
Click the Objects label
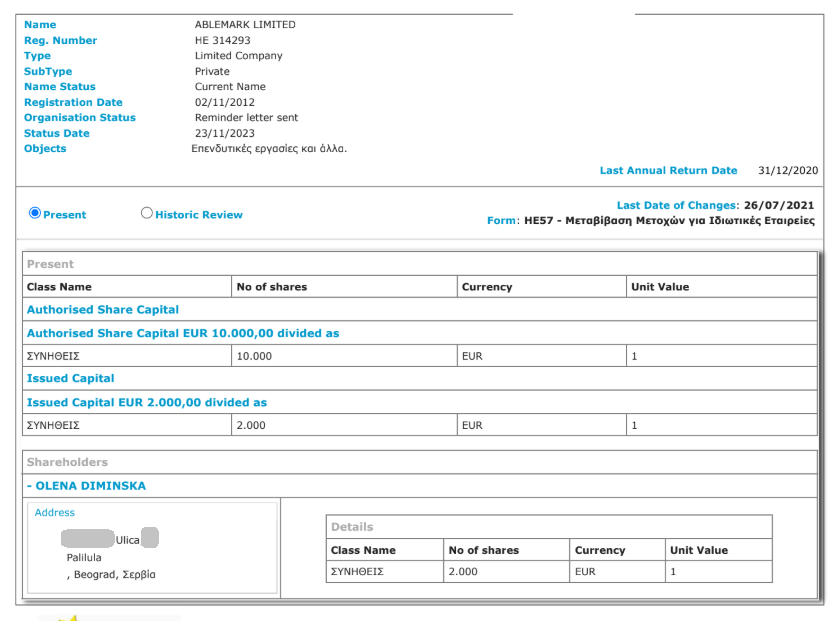coord(45,149)
